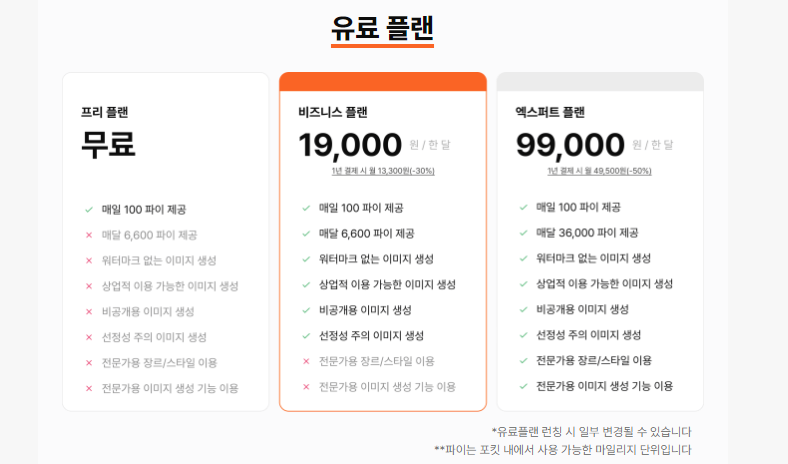
Task: Click the orange header bar of 비즈니스 플랜
Action: tap(383, 81)
